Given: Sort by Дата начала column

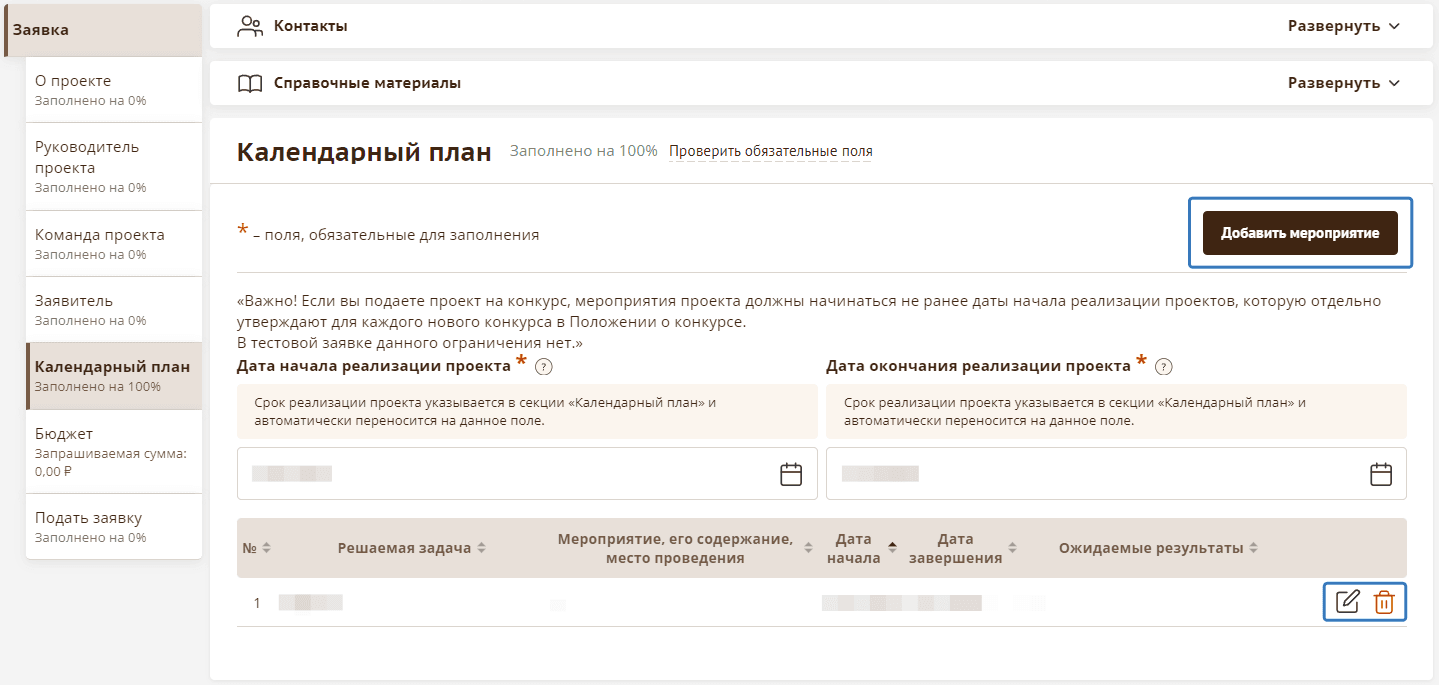Looking at the screenshot, I should pos(892,548).
